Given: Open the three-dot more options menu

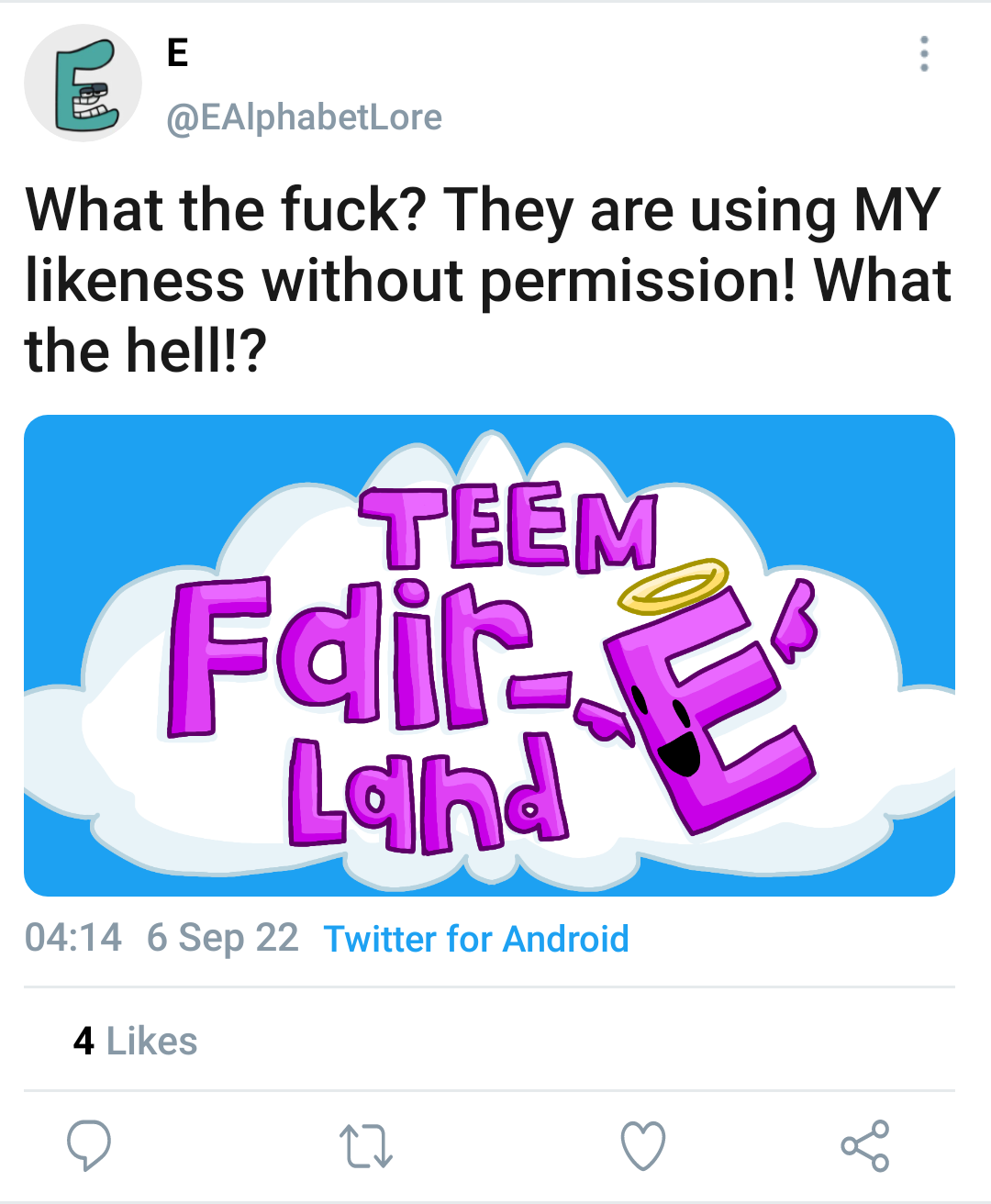Looking at the screenshot, I should (924, 55).
